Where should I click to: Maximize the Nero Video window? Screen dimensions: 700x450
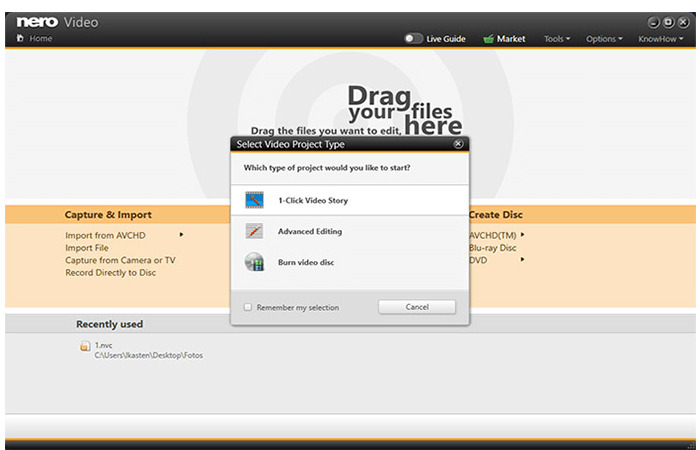pos(668,22)
